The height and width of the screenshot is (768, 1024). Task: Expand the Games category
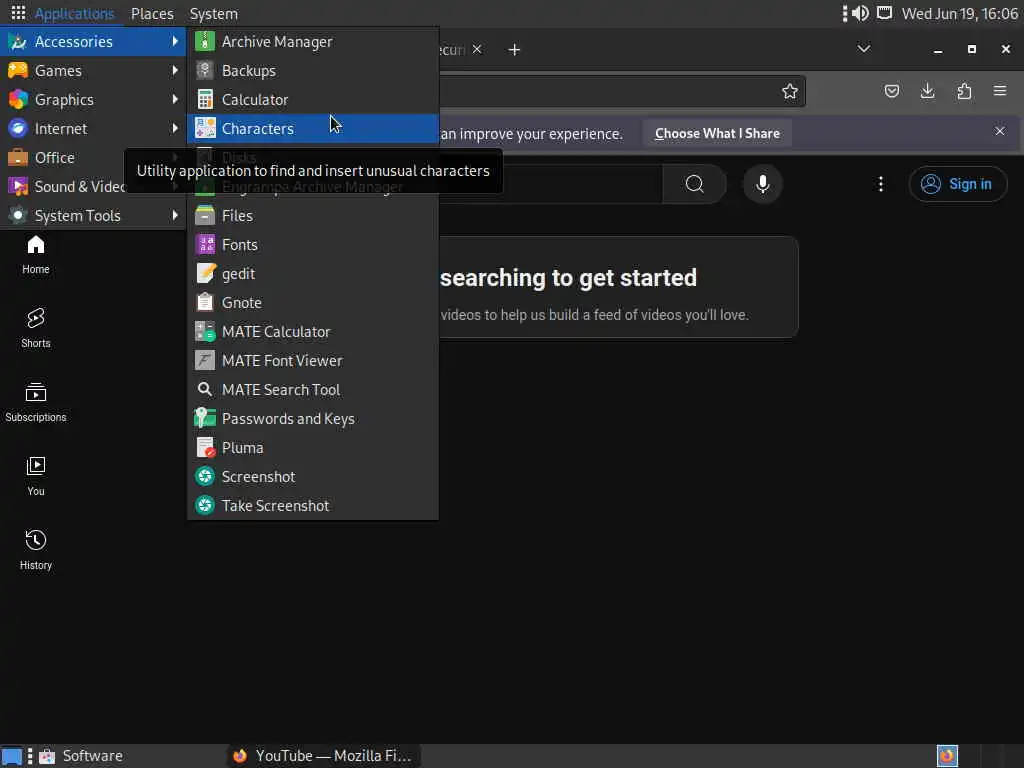pos(93,71)
